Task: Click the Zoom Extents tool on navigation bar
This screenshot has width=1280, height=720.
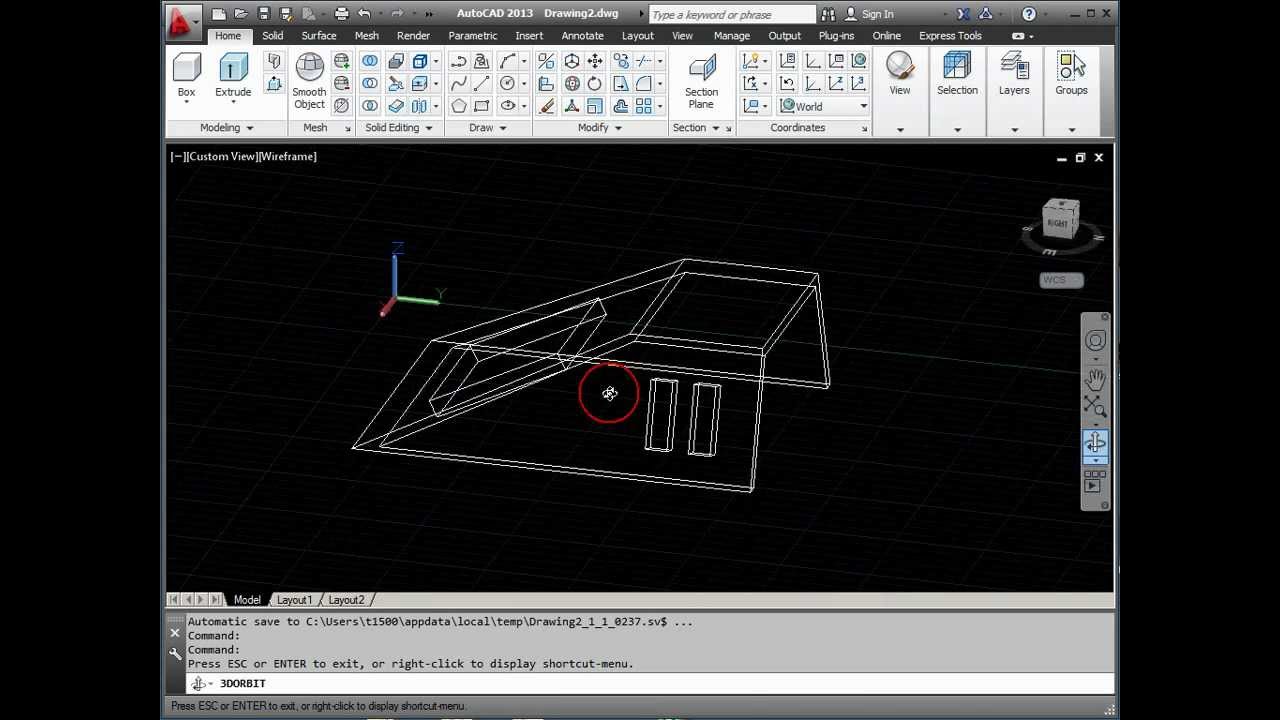Action: pyautogui.click(x=1095, y=406)
